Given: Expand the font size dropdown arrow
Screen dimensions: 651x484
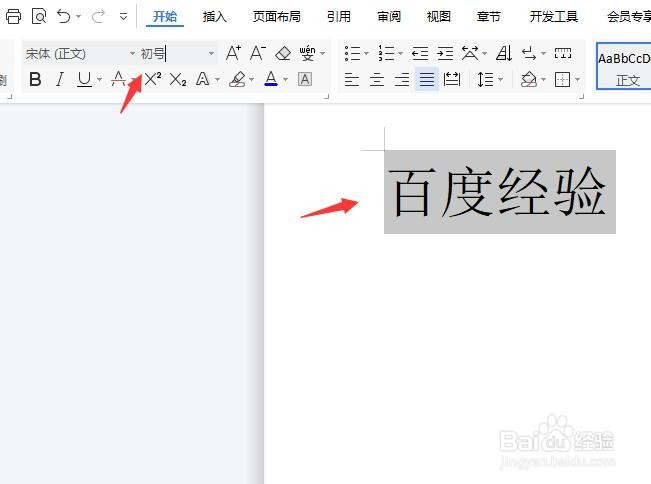Looking at the screenshot, I should pos(211,54).
